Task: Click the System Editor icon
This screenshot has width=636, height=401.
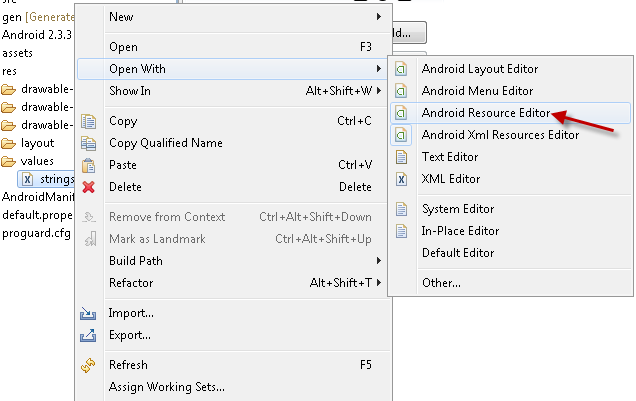Action: tap(402, 209)
